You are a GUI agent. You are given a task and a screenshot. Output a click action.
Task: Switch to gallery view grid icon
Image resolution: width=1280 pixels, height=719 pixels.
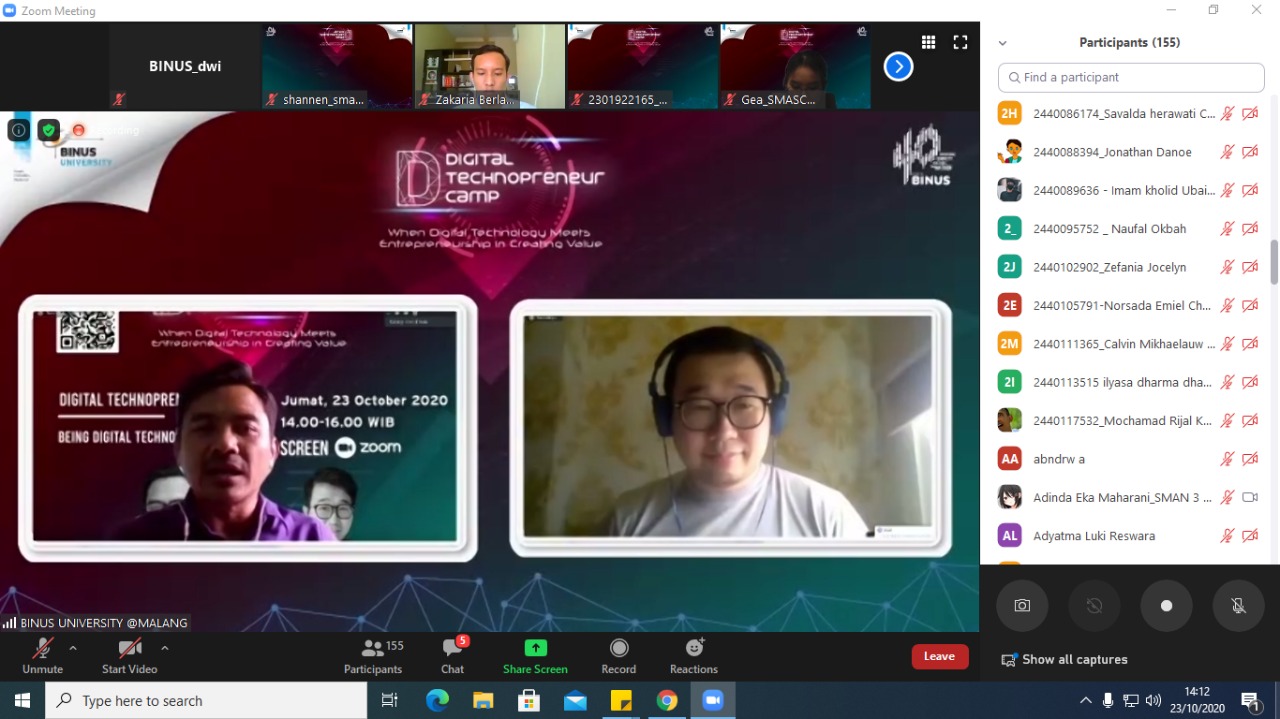pos(929,42)
